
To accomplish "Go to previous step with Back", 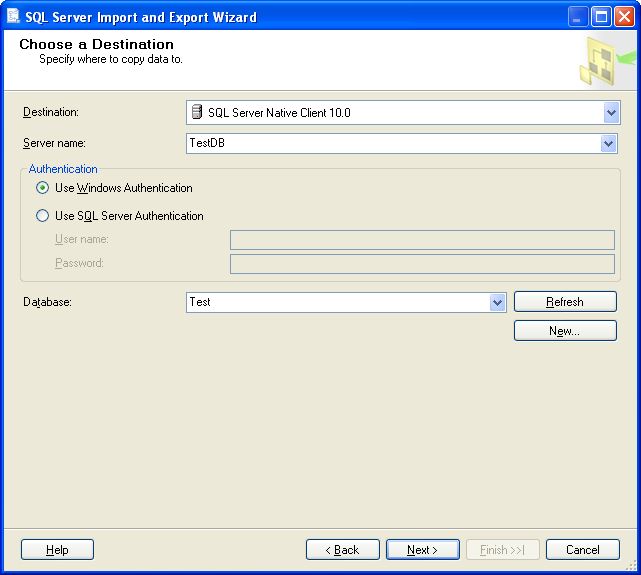I will coord(343,550).
